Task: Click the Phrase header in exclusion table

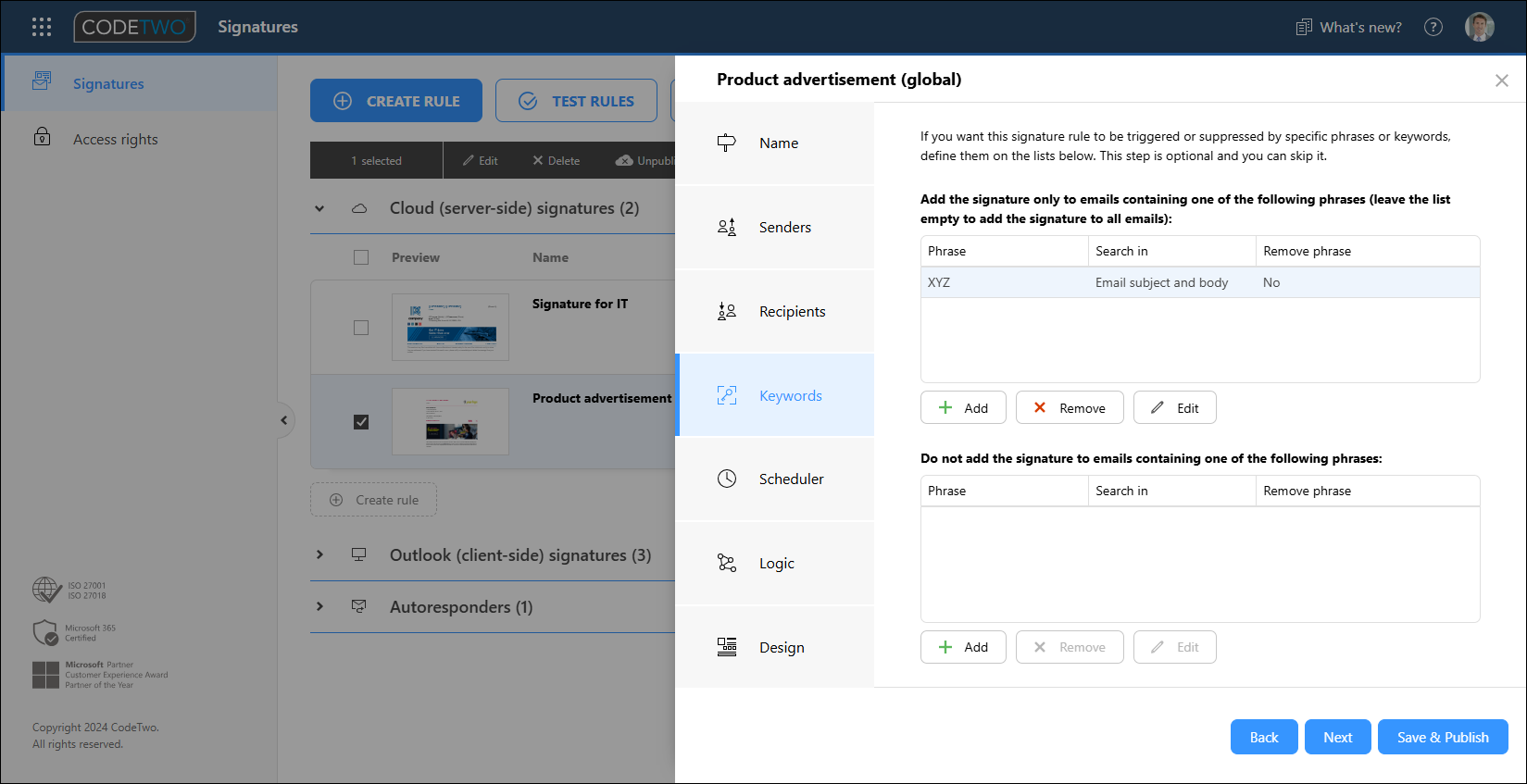Action: point(1005,491)
